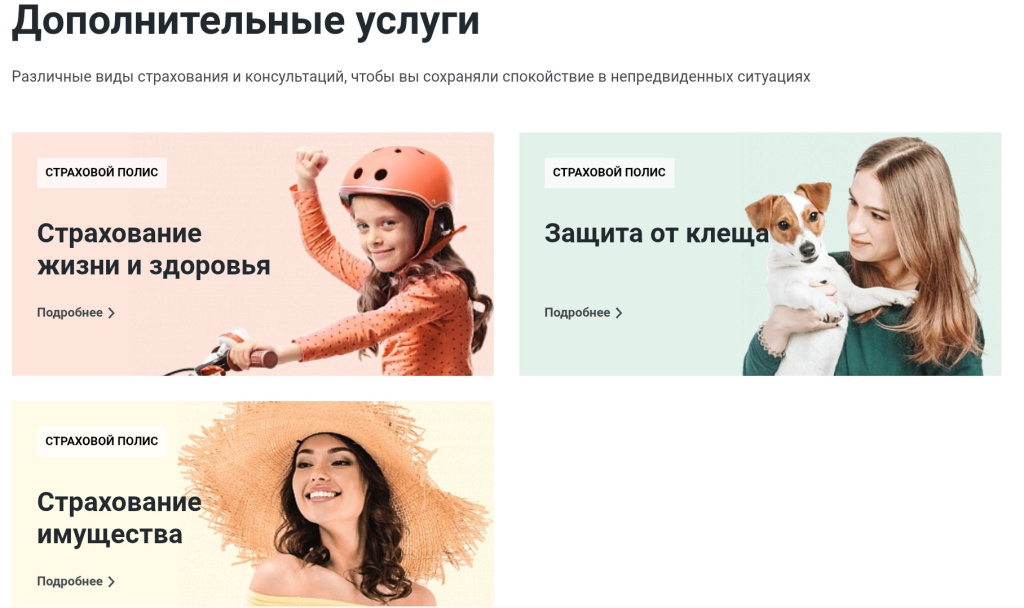Screen dimensions: 1024x608
Task: Open Подробнее link under Защита от клеща
Action: (583, 313)
